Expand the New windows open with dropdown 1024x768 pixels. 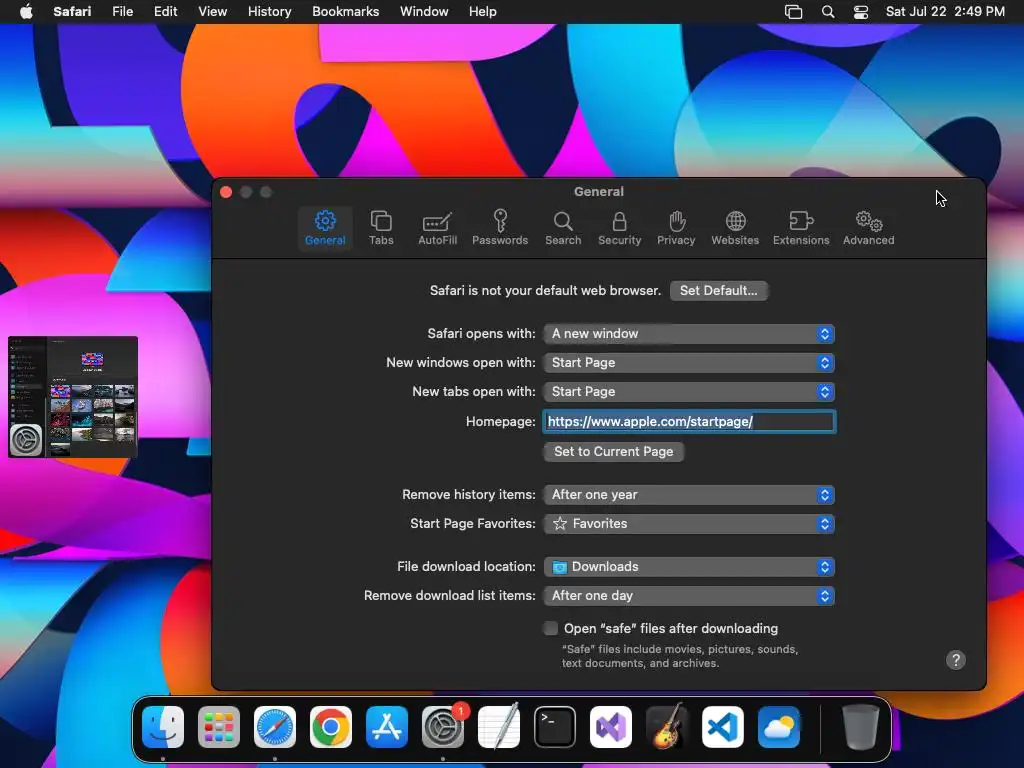tap(689, 362)
